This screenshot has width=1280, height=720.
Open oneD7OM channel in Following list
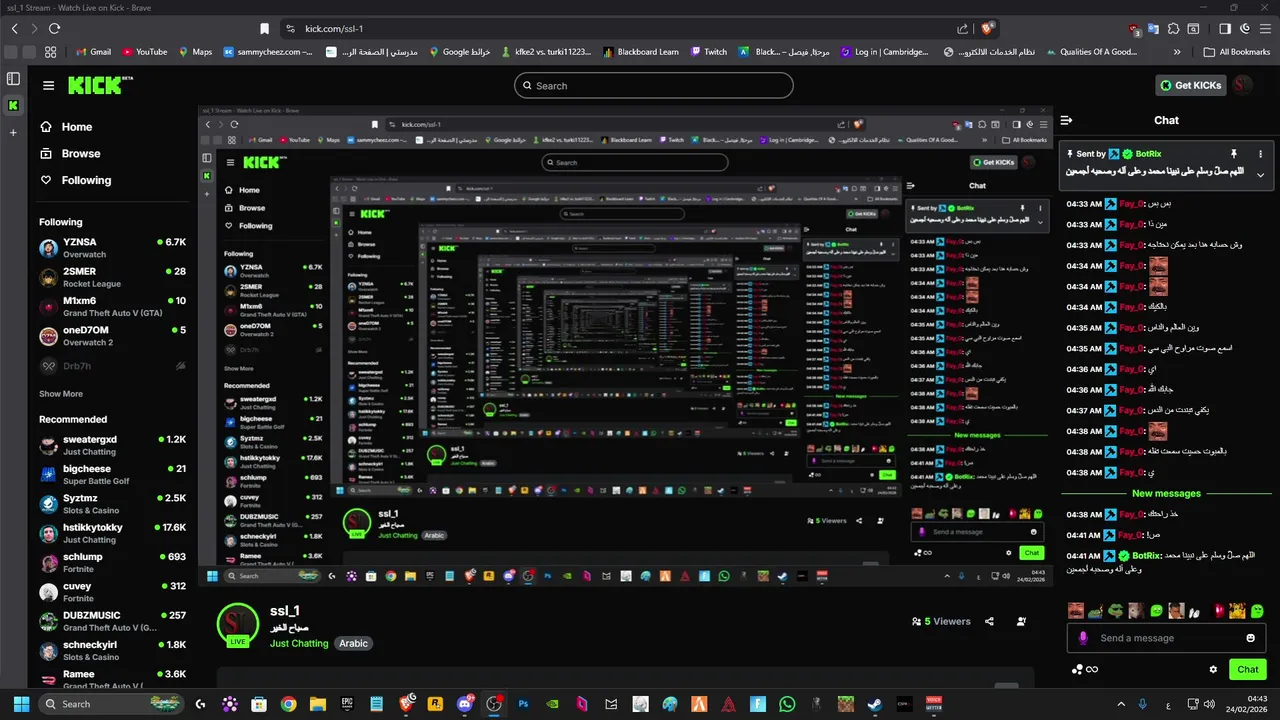tap(112, 336)
